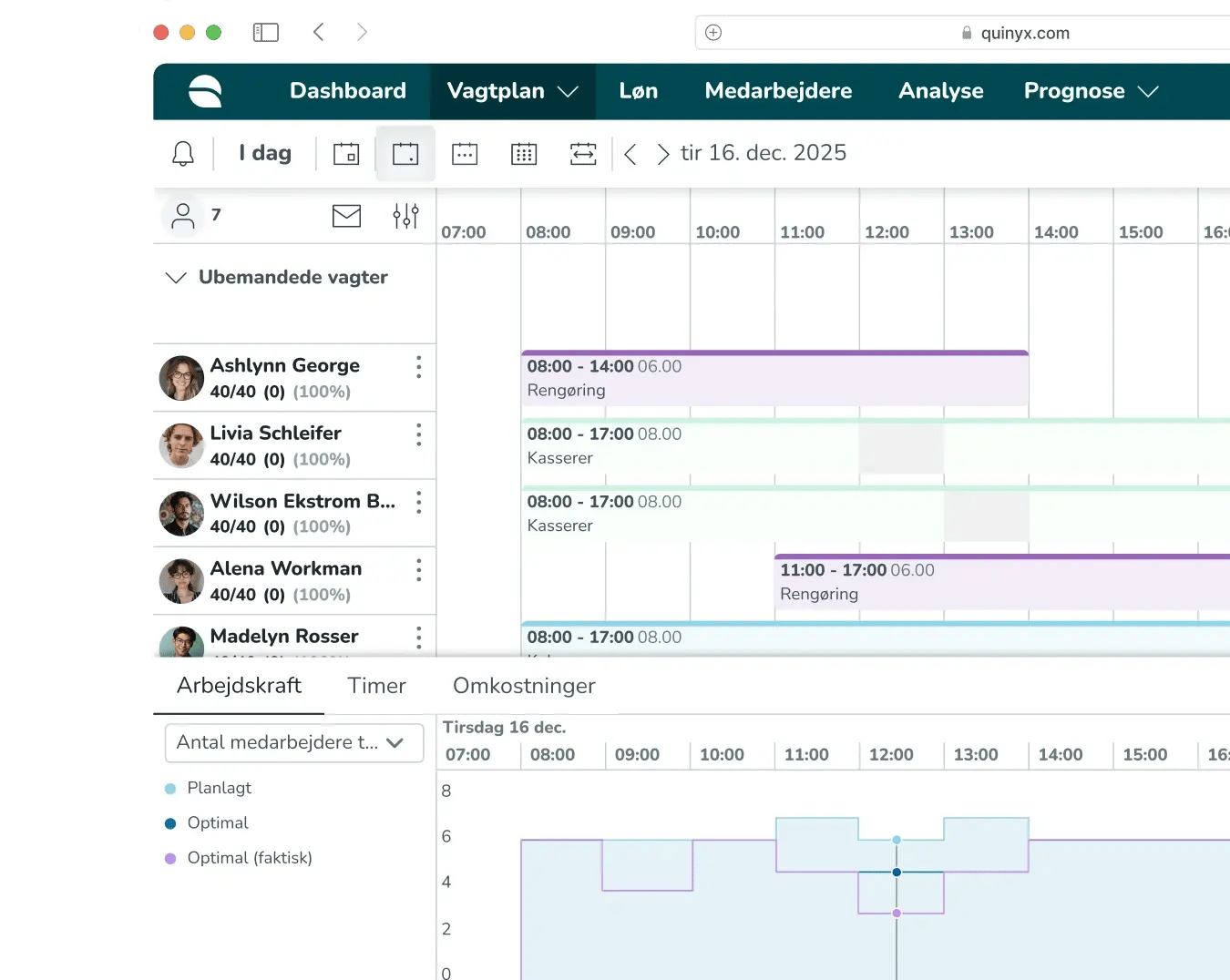Image resolution: width=1230 pixels, height=980 pixels.
Task: Open Livia Schleifer's employee name
Action: coord(276,433)
